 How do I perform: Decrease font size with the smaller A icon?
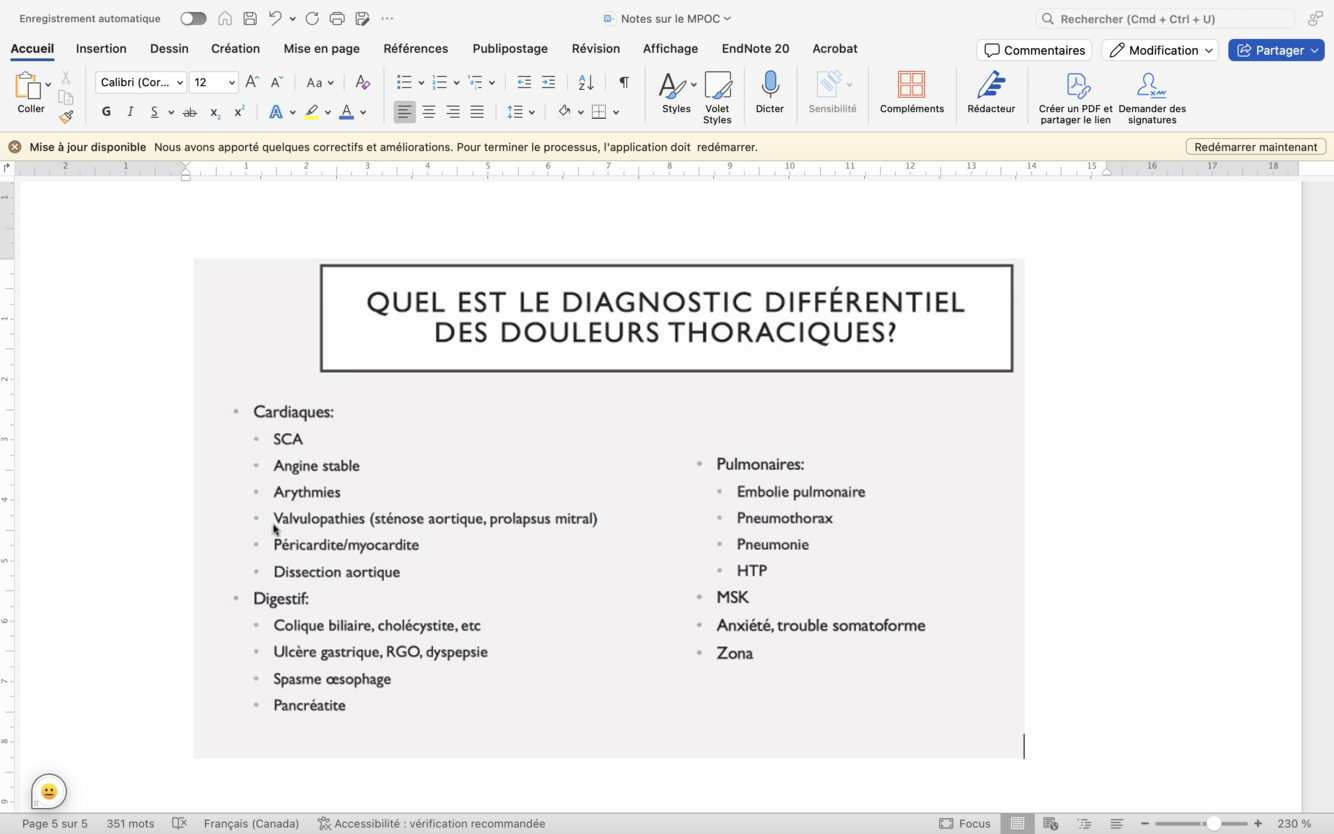point(277,82)
